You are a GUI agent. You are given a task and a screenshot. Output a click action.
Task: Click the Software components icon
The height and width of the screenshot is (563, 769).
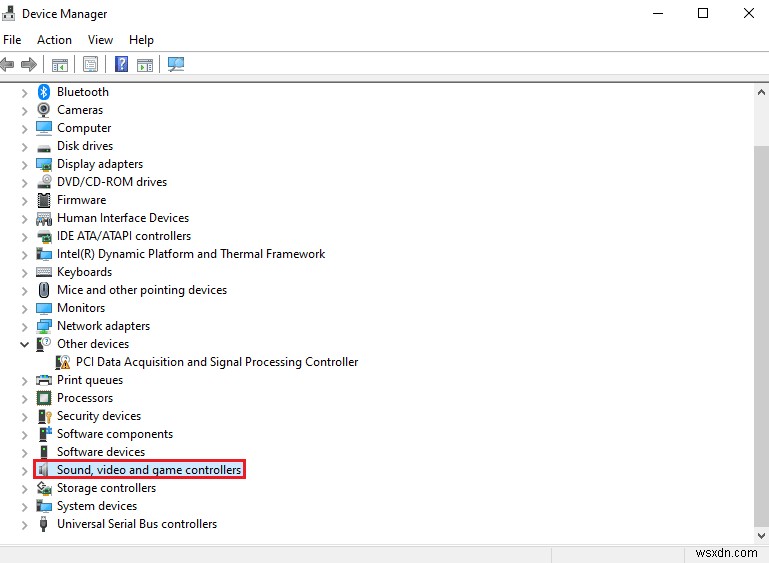45,434
